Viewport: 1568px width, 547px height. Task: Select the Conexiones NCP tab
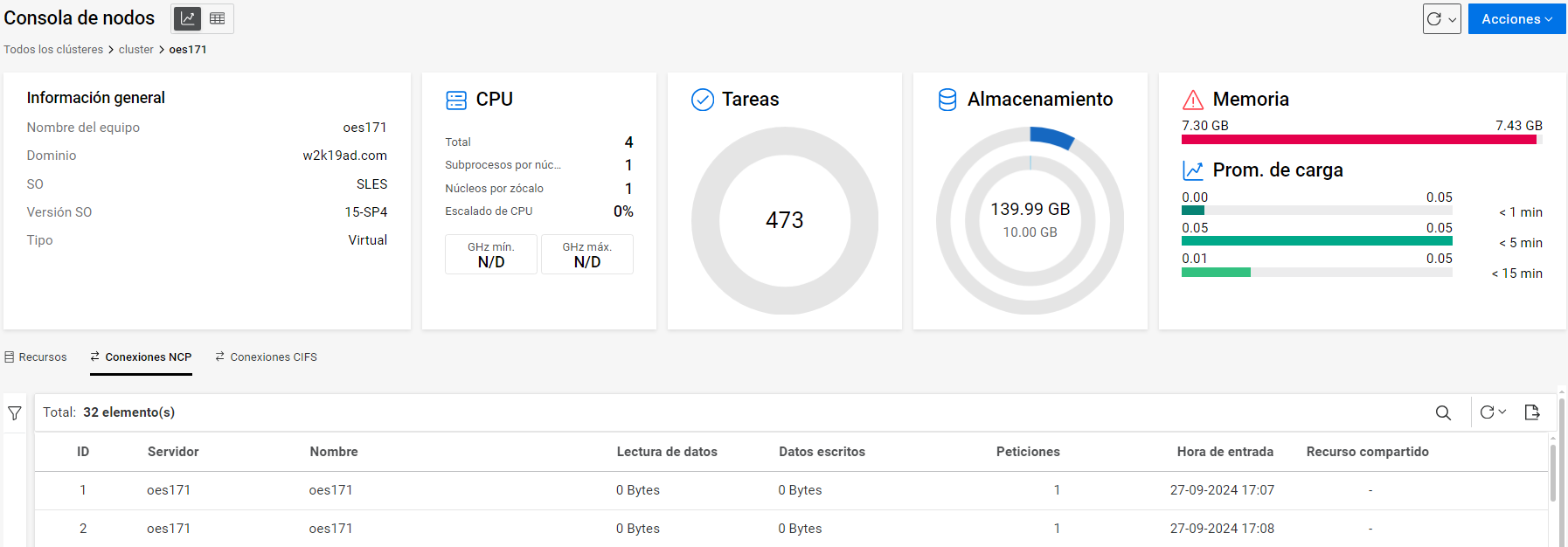click(141, 357)
